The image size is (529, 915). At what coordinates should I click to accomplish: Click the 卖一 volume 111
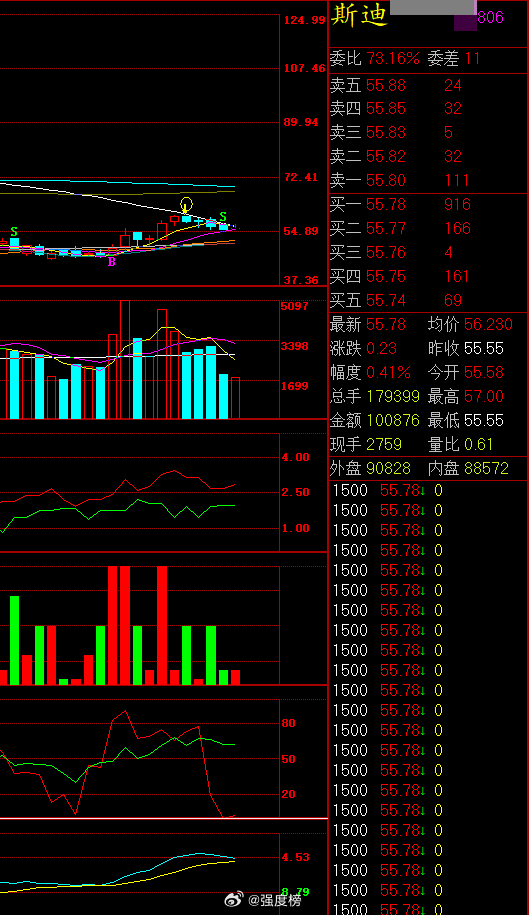coord(457,180)
